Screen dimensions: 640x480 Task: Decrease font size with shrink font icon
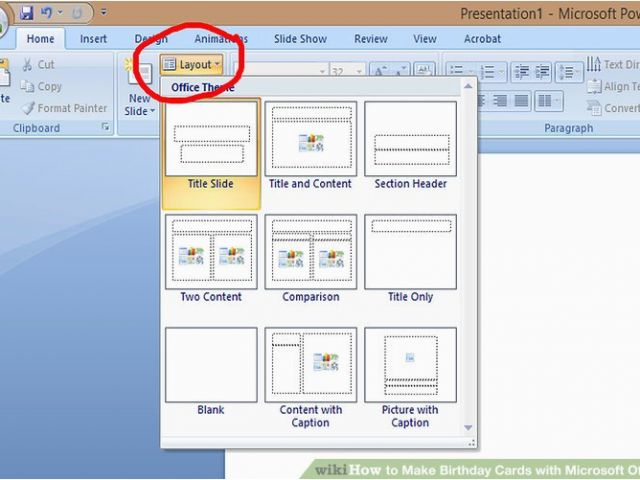[x=400, y=71]
